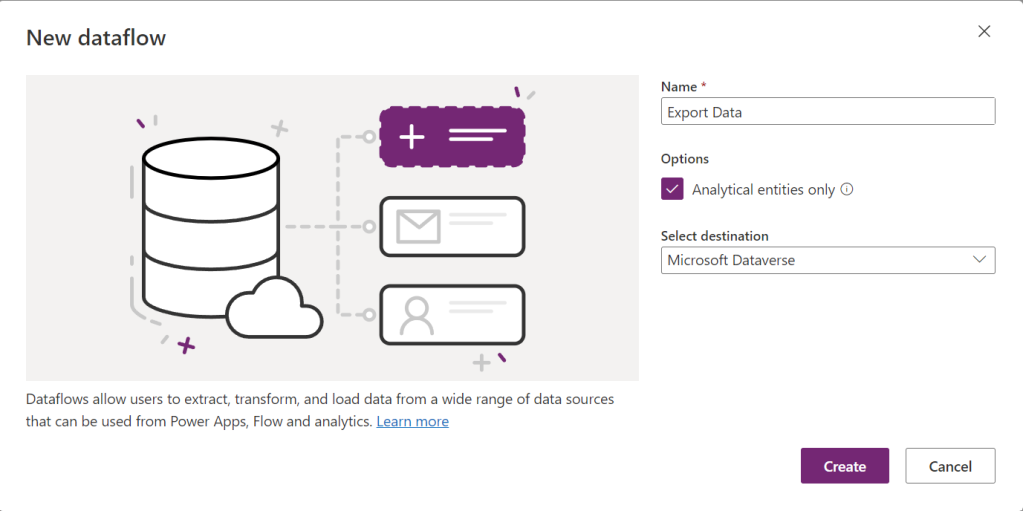Click the Options heading
The height and width of the screenshot is (511, 1023).
click(x=684, y=159)
